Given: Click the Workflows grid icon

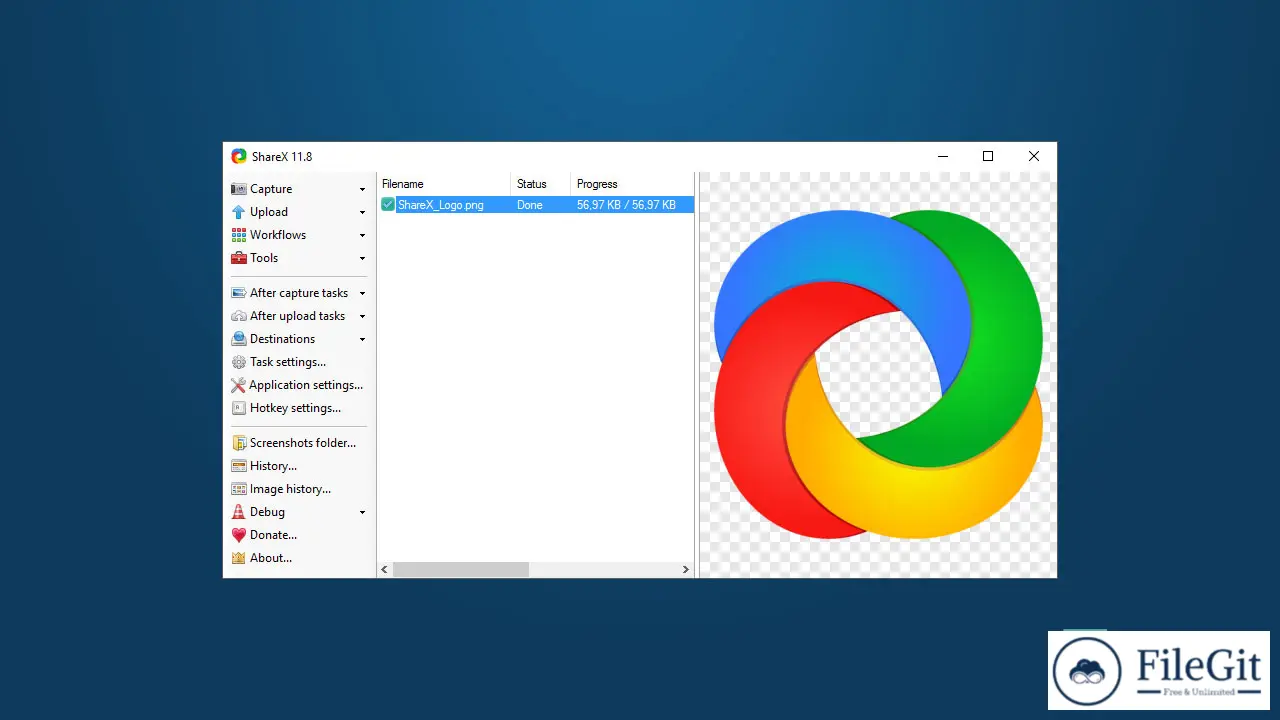Looking at the screenshot, I should pyautogui.click(x=238, y=235).
